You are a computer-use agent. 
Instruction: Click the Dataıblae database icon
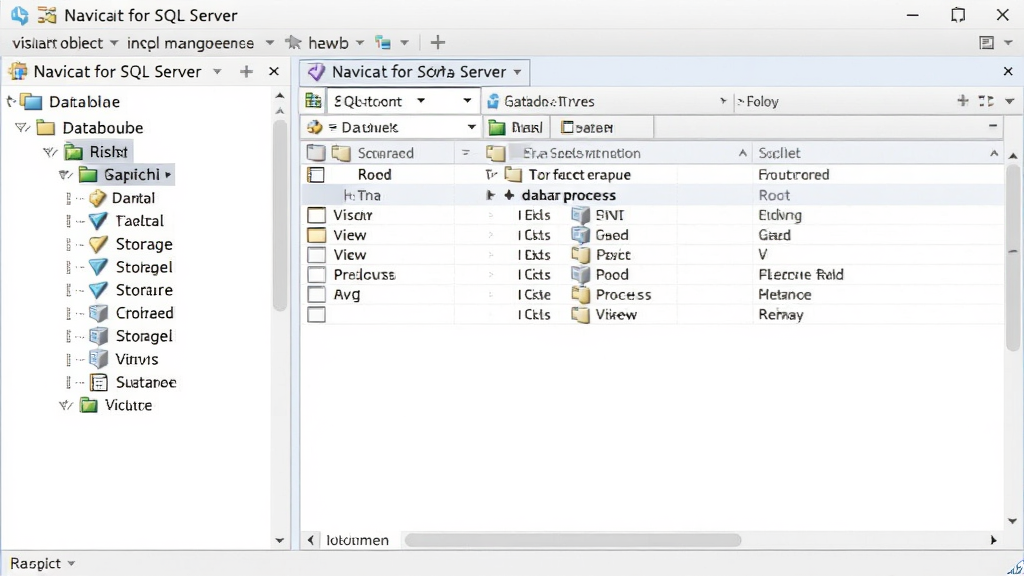pos(31,101)
